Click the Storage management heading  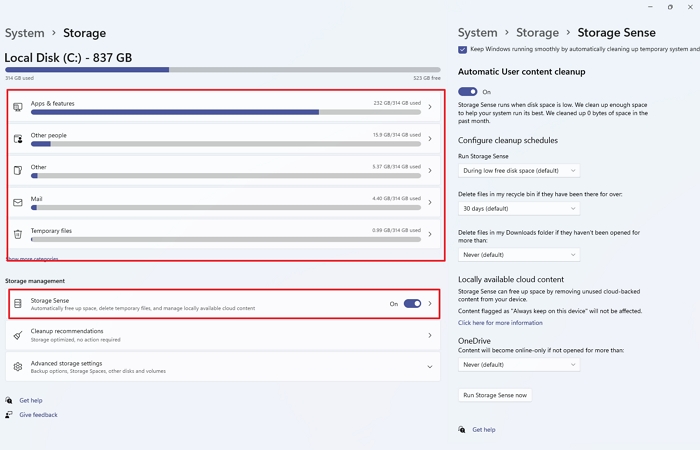pyautogui.click(x=35, y=281)
